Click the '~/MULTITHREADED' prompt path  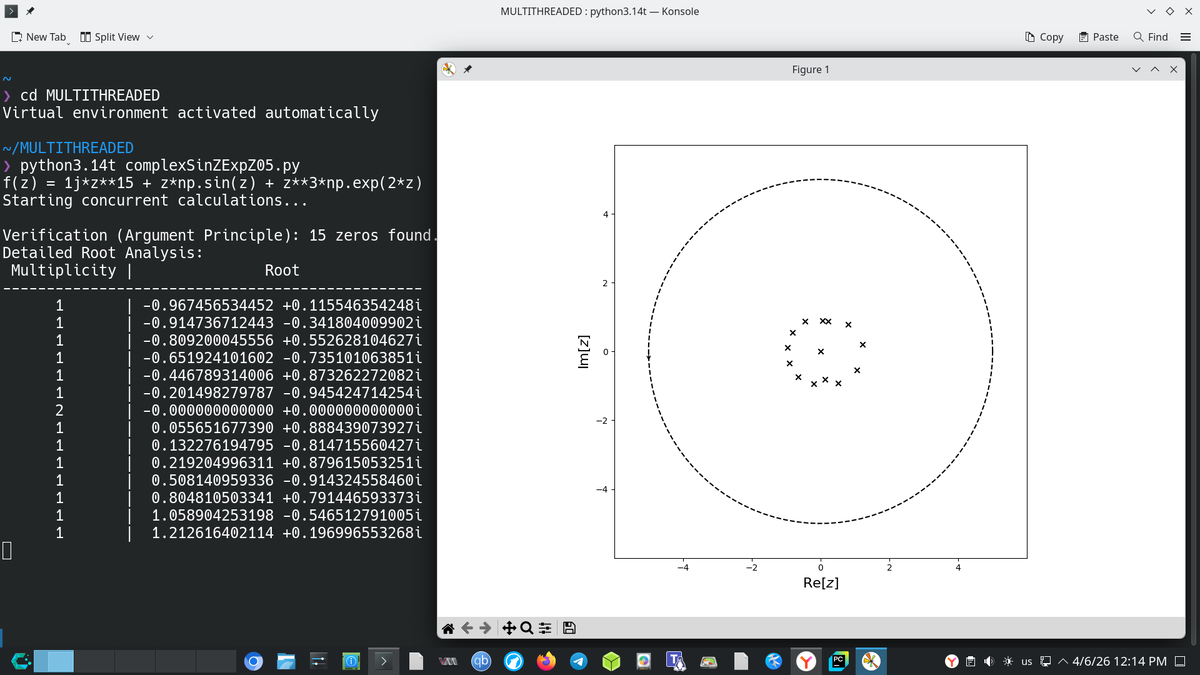[68, 148]
